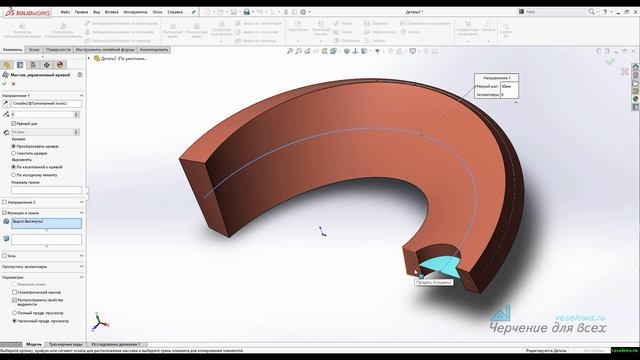Switch to the PropertyManager tab icon
The image size is (640, 360).
[20, 65]
